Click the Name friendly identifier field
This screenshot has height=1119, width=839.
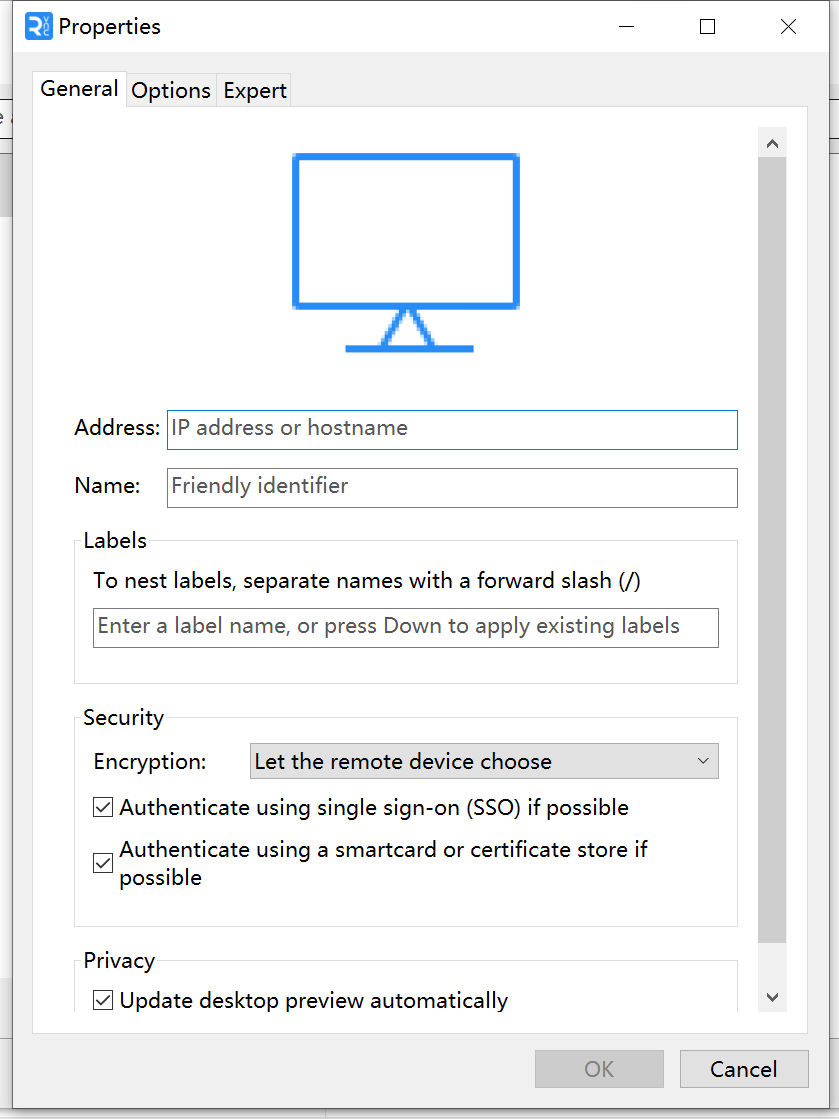452,487
